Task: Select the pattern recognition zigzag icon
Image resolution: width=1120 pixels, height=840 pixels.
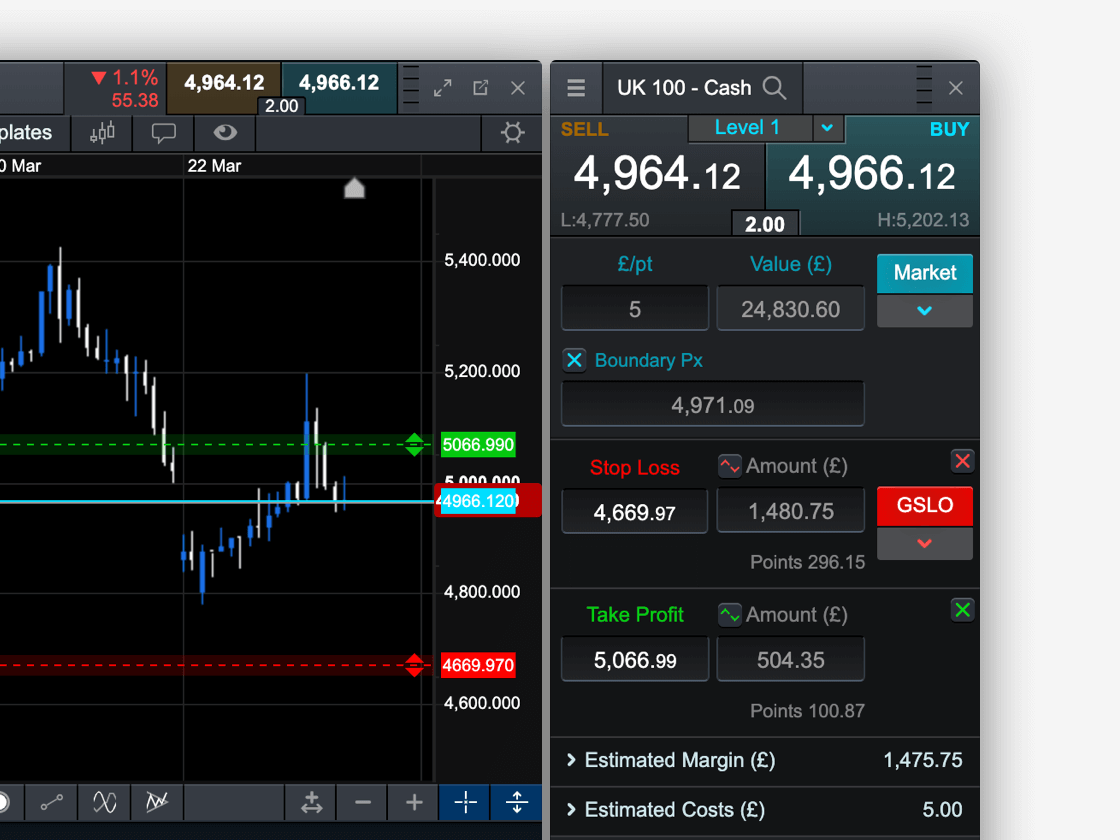Action: pyautogui.click(x=157, y=803)
